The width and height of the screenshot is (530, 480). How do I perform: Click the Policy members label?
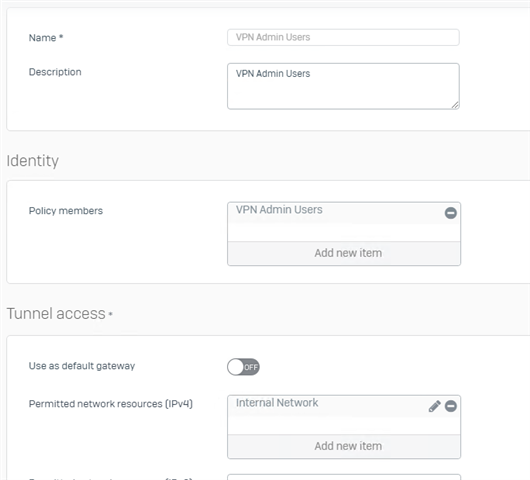(66, 211)
